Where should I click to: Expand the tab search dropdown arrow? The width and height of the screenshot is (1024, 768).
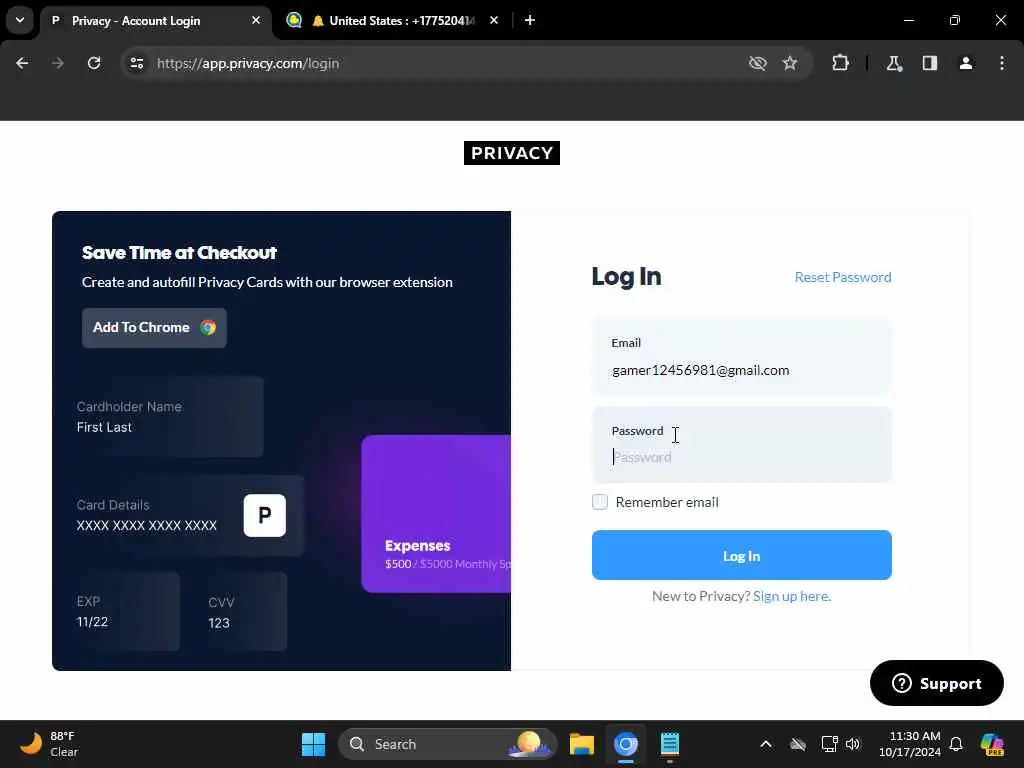coord(20,20)
